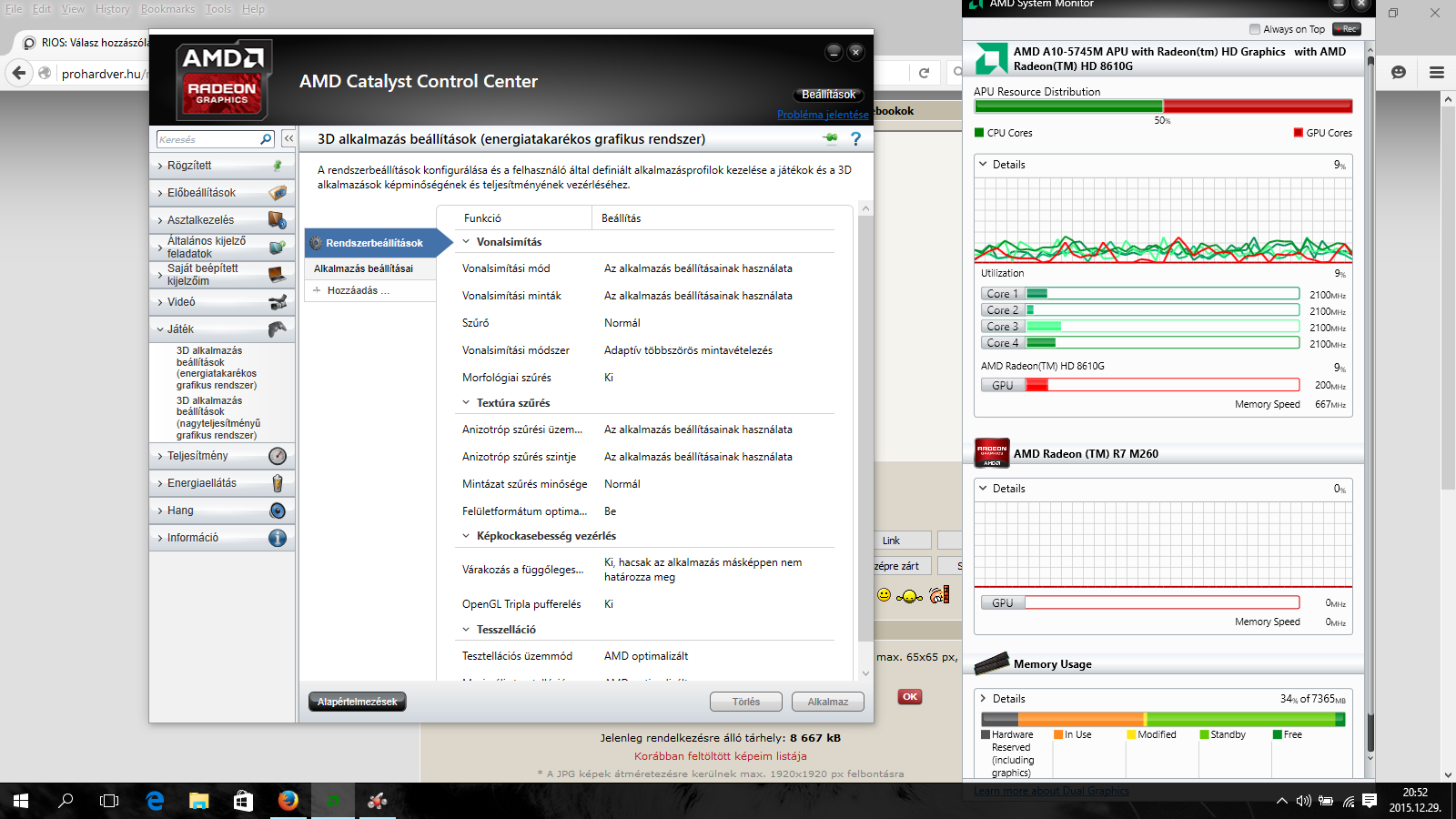
Task: Open File Explorer from the taskbar
Action: pos(198,801)
